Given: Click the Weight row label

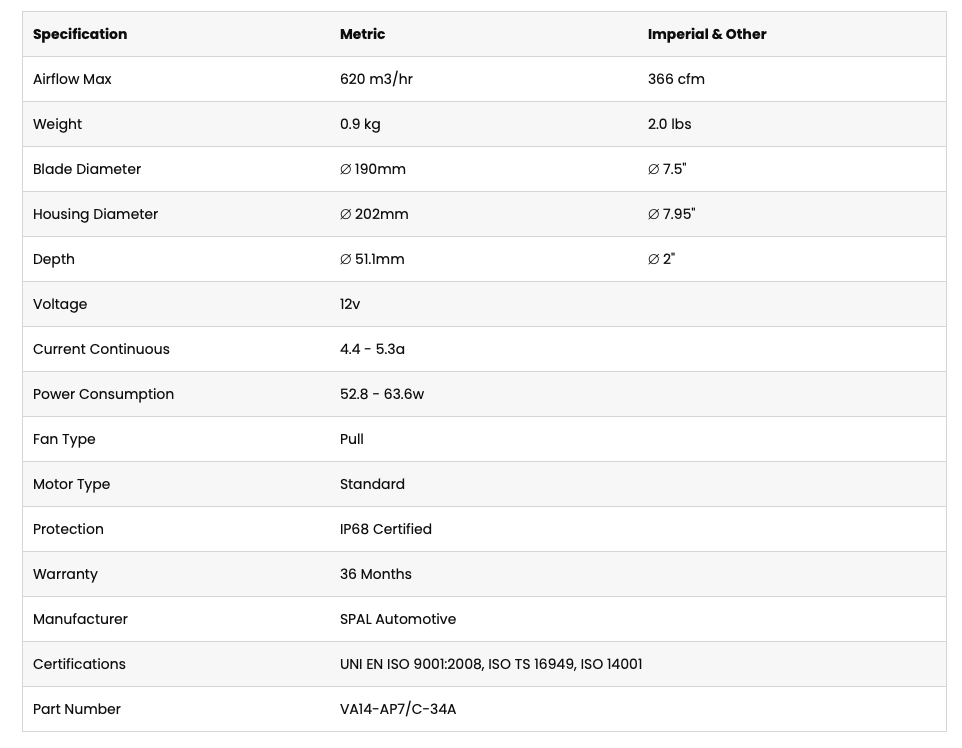Looking at the screenshot, I should click(58, 125).
